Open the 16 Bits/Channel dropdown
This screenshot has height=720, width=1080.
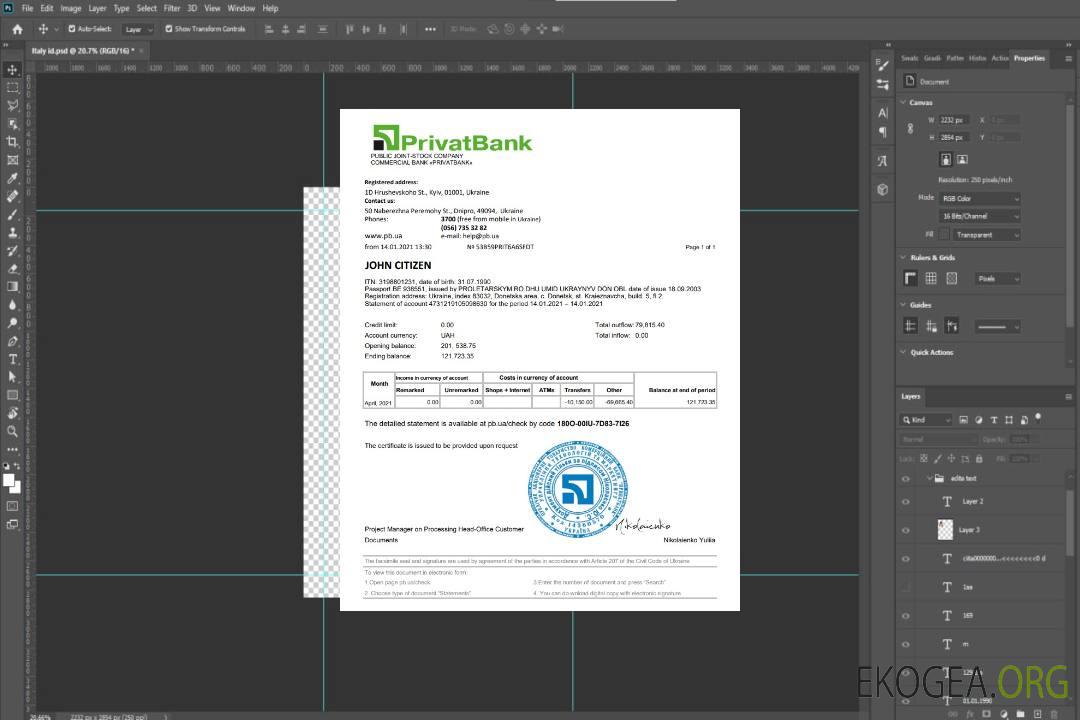click(980, 216)
